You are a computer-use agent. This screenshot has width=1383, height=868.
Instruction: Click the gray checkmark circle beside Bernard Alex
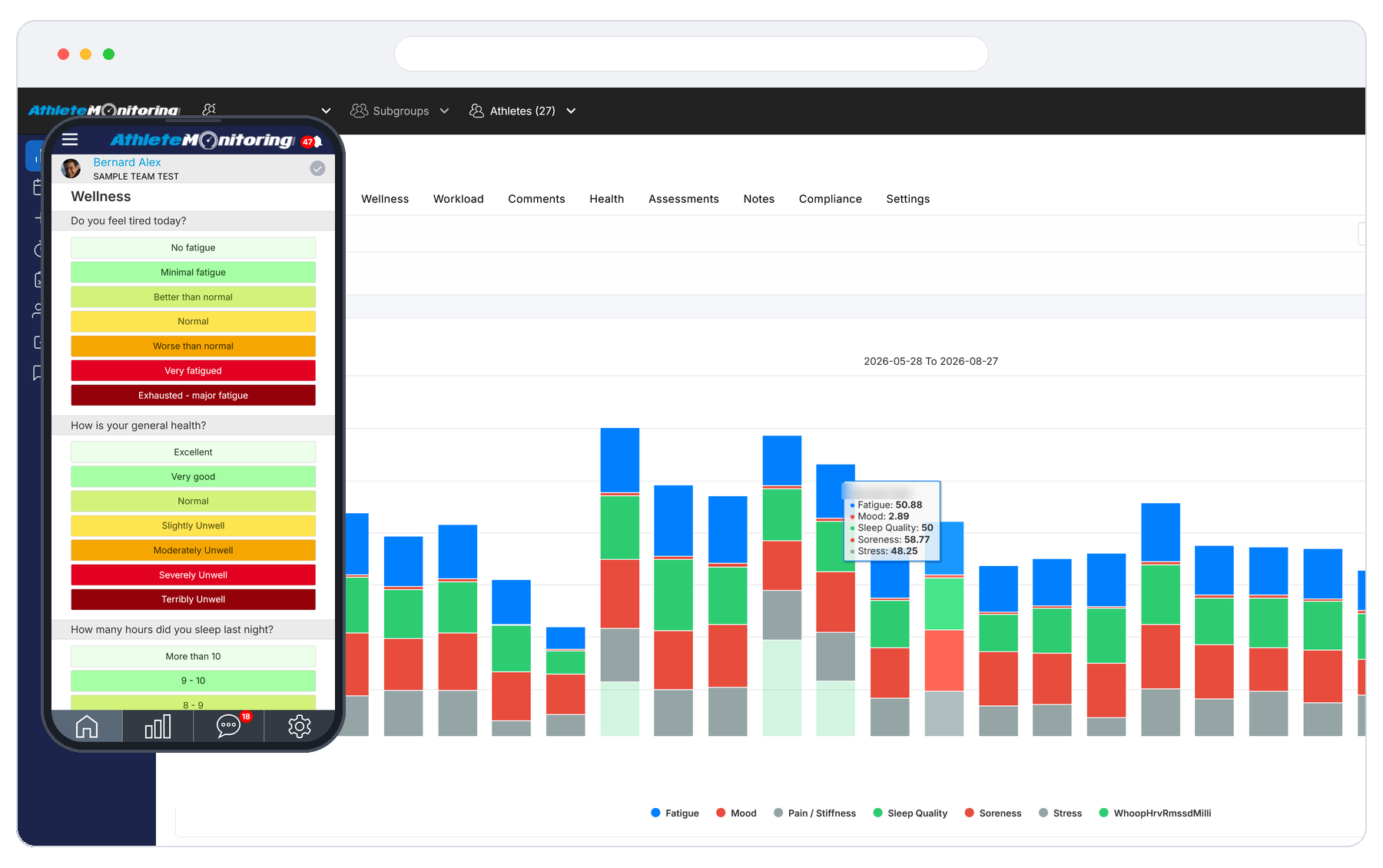(x=317, y=168)
